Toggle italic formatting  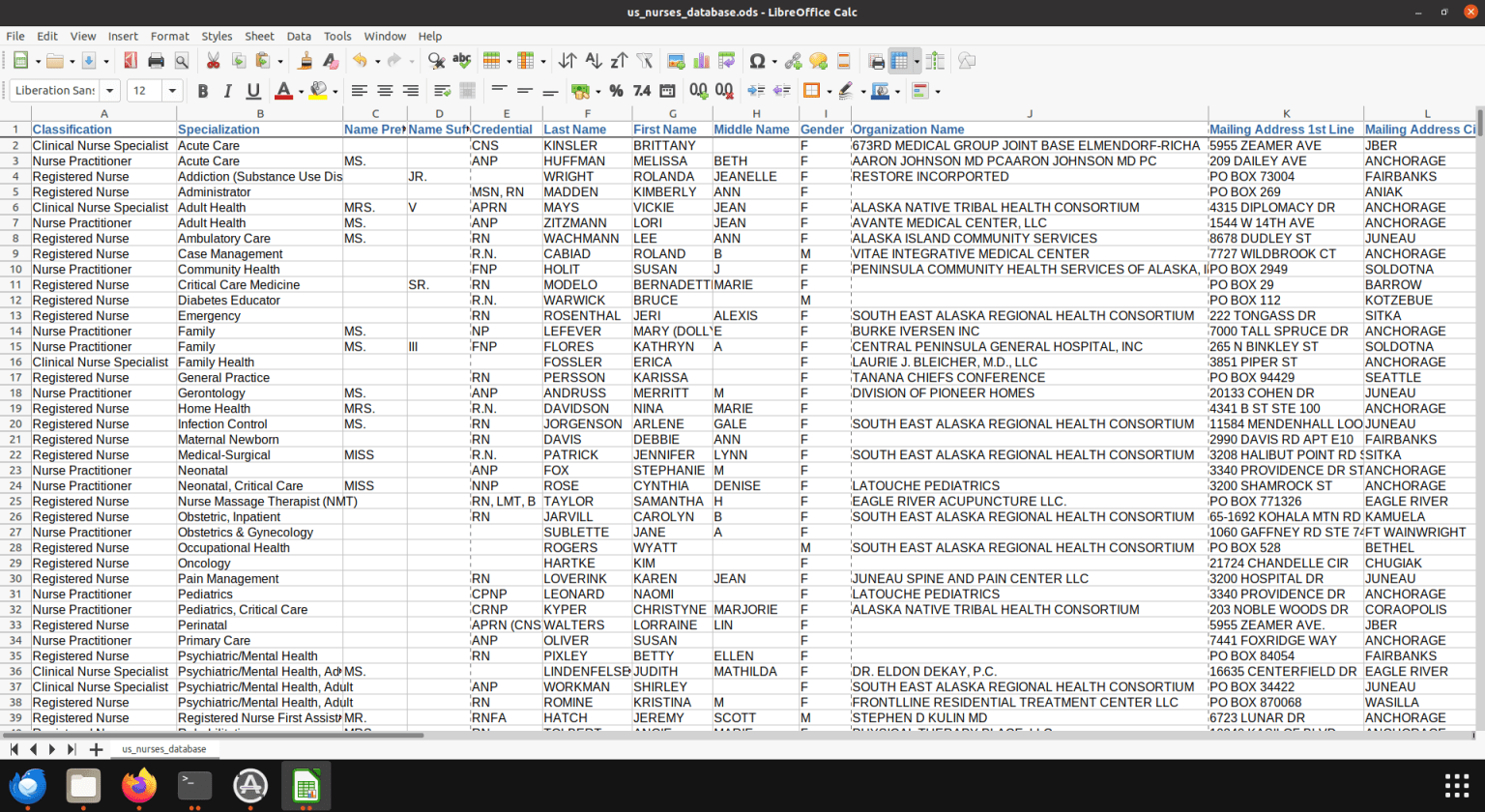coord(230,90)
